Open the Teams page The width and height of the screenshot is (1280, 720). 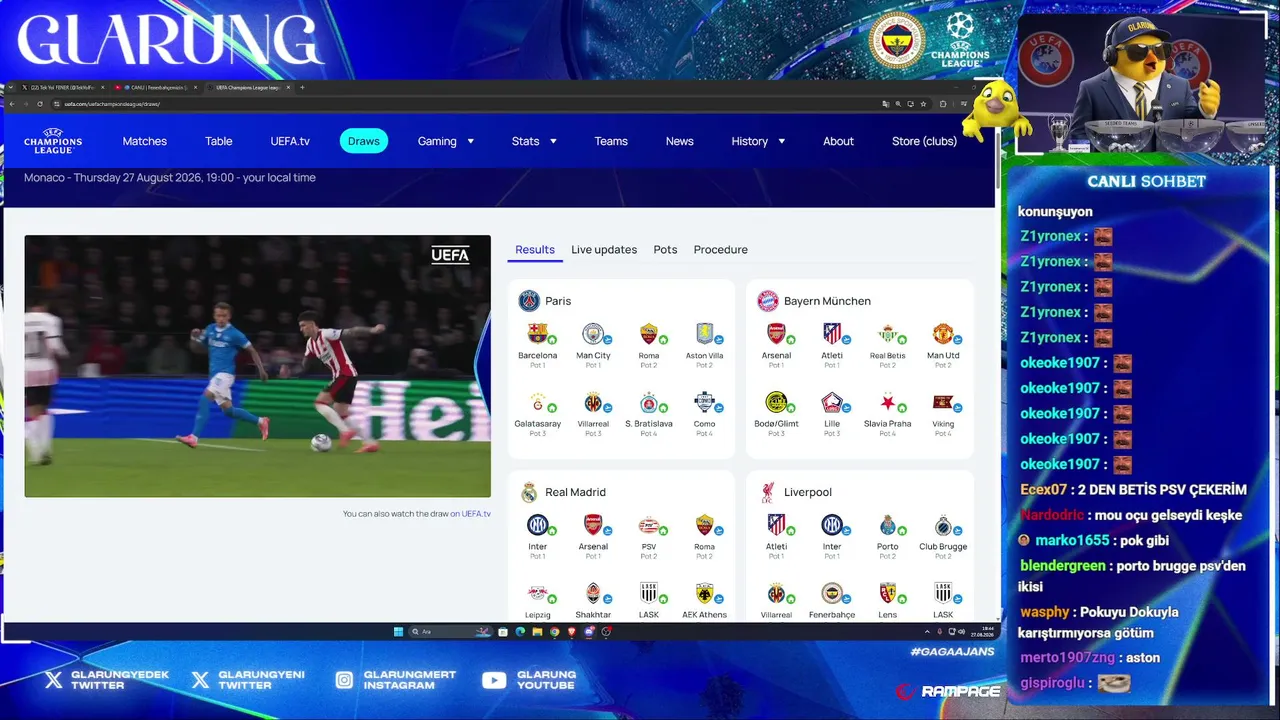[x=611, y=141]
